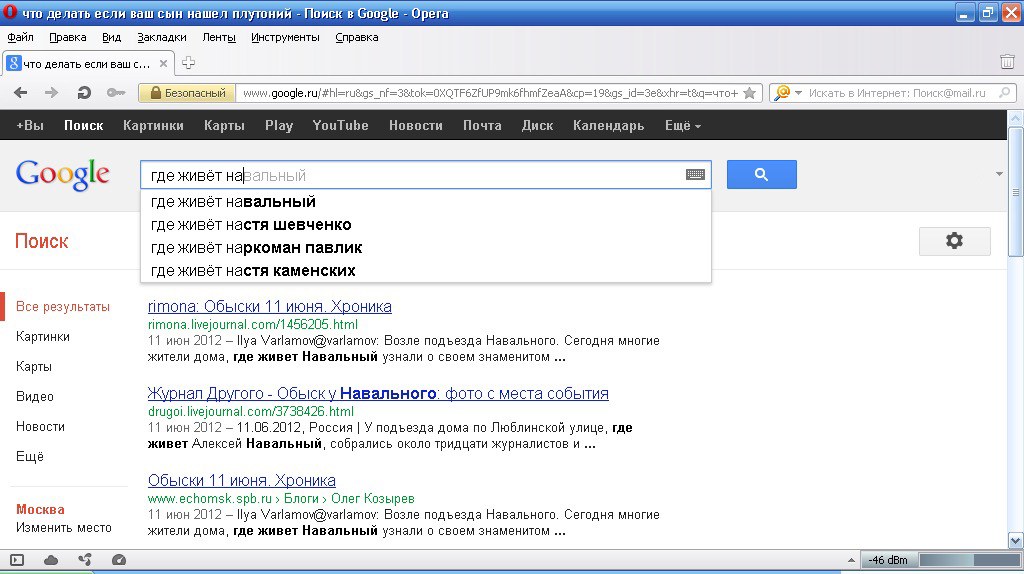The width and height of the screenshot is (1024, 574).
Task: Open the password wand key icon
Action: (116, 93)
